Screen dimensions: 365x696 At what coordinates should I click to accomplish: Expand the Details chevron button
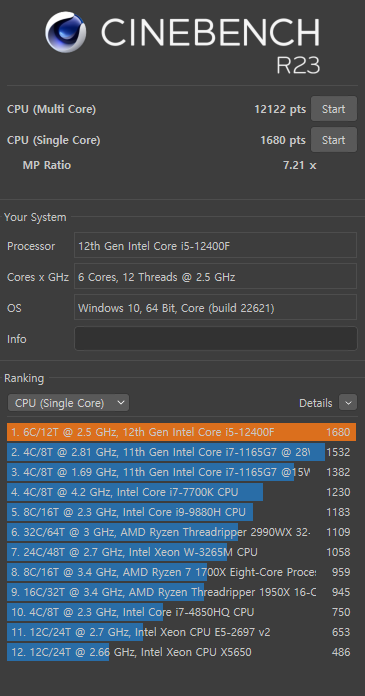tap(348, 403)
